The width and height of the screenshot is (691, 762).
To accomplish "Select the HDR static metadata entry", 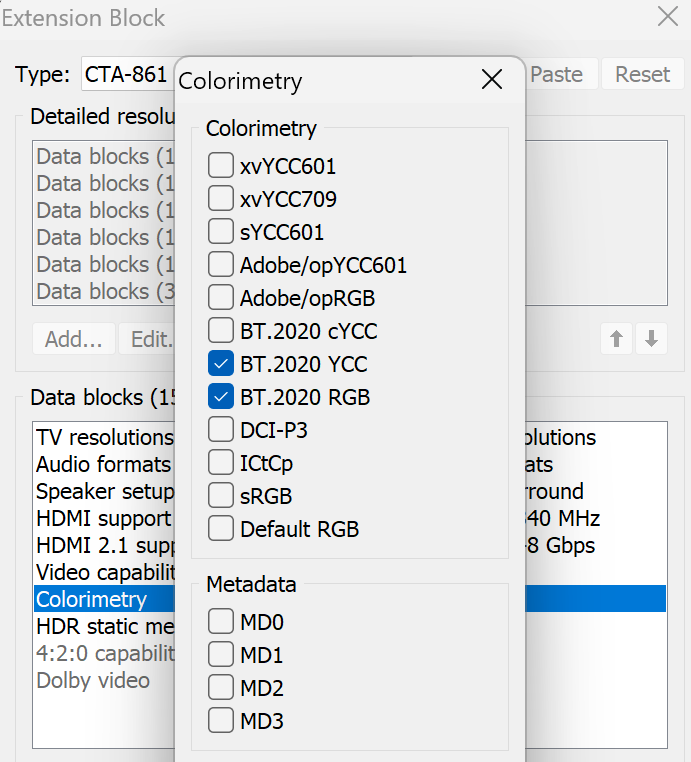I will [x=104, y=627].
